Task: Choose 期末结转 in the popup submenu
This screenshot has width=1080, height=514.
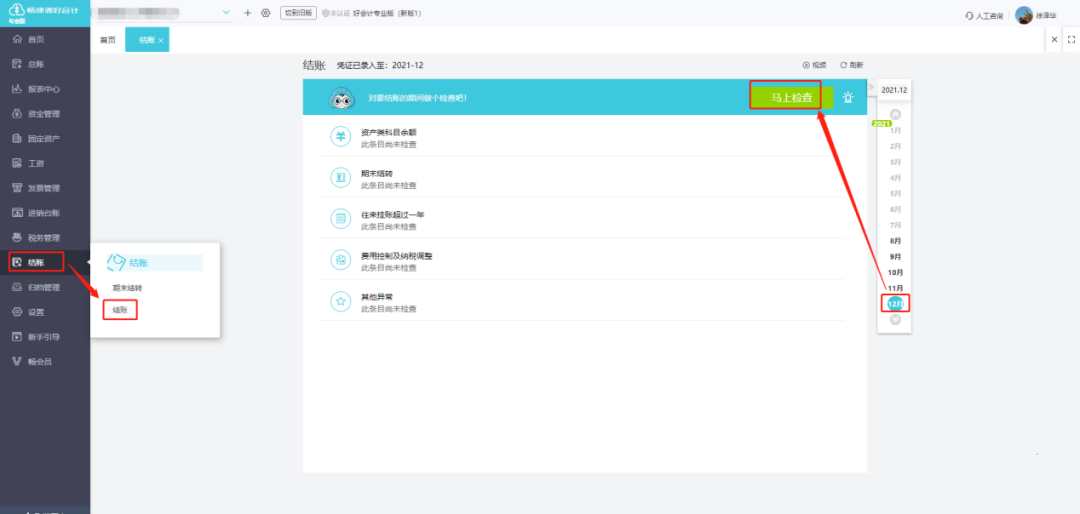Action: click(127, 287)
